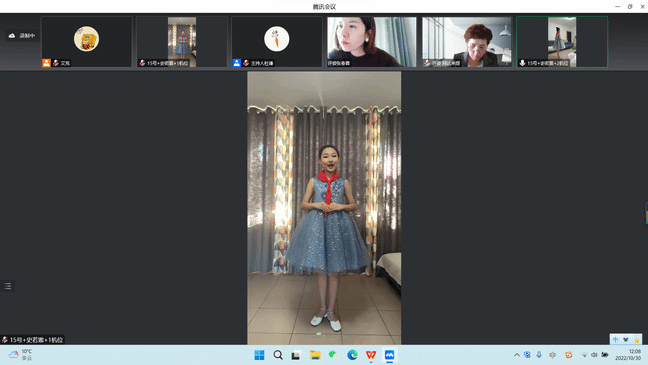Click the main speaker video of girl
Viewport: 648px width, 365px height.
[x=324, y=208]
